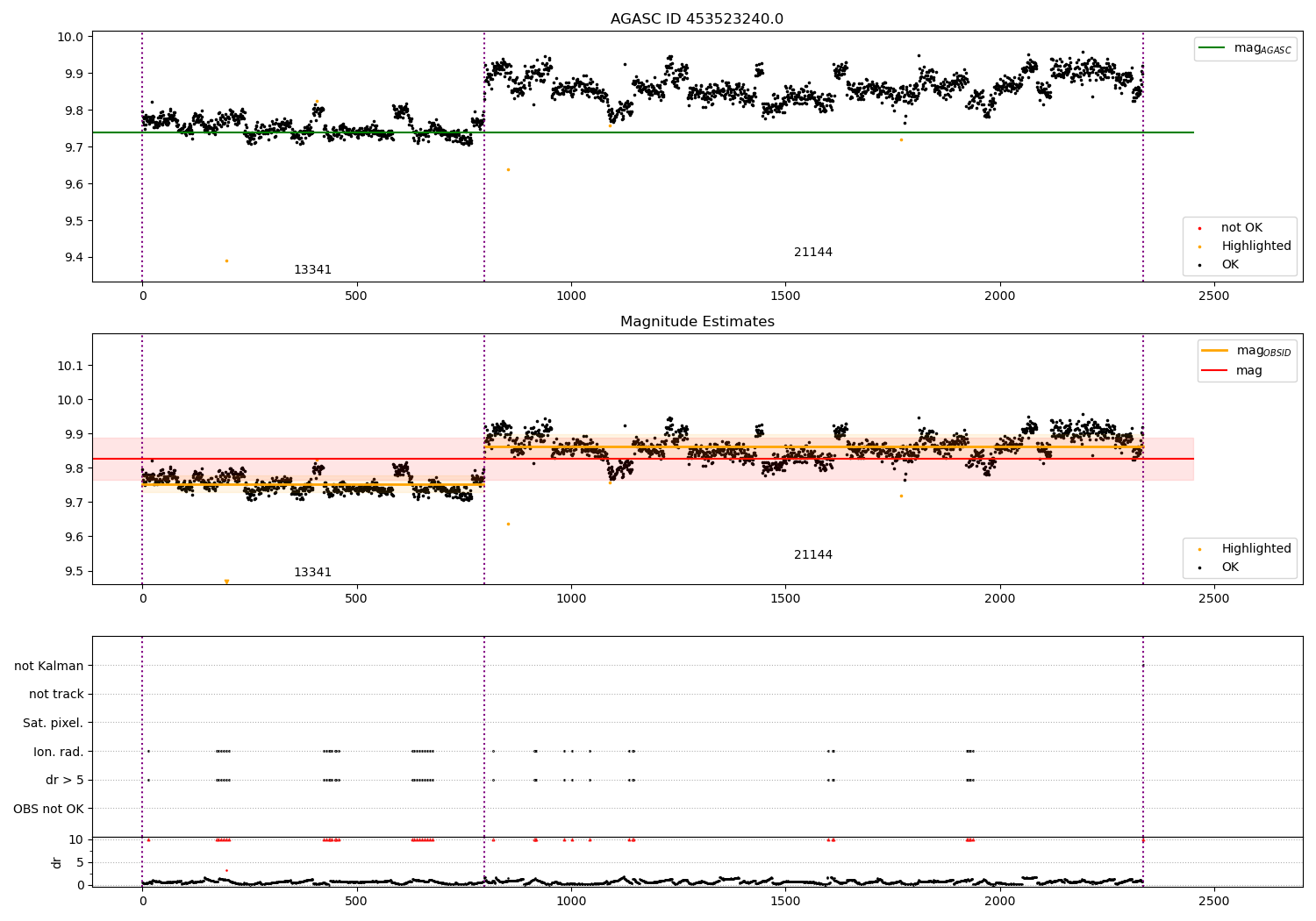This screenshot has height=921, width=1316.
Task: Select "21144" label in the Magnitude Estimates plot
Action: pyautogui.click(x=813, y=555)
